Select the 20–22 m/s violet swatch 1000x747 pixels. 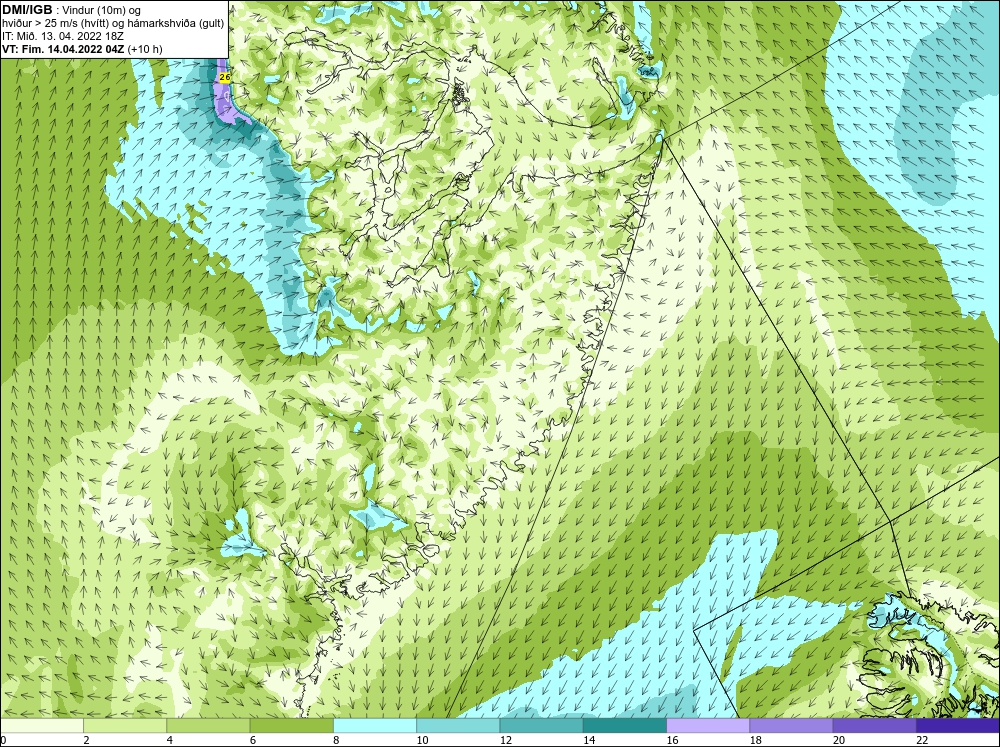coord(874,726)
